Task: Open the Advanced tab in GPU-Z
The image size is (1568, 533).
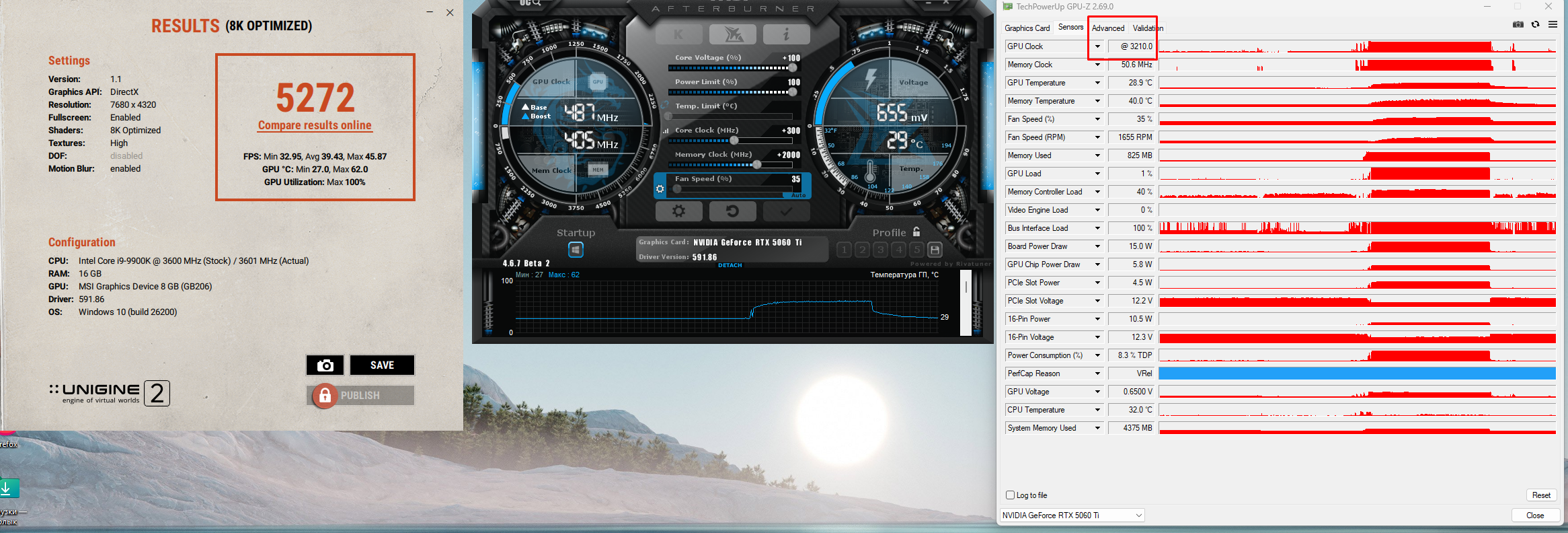Action: (1107, 28)
